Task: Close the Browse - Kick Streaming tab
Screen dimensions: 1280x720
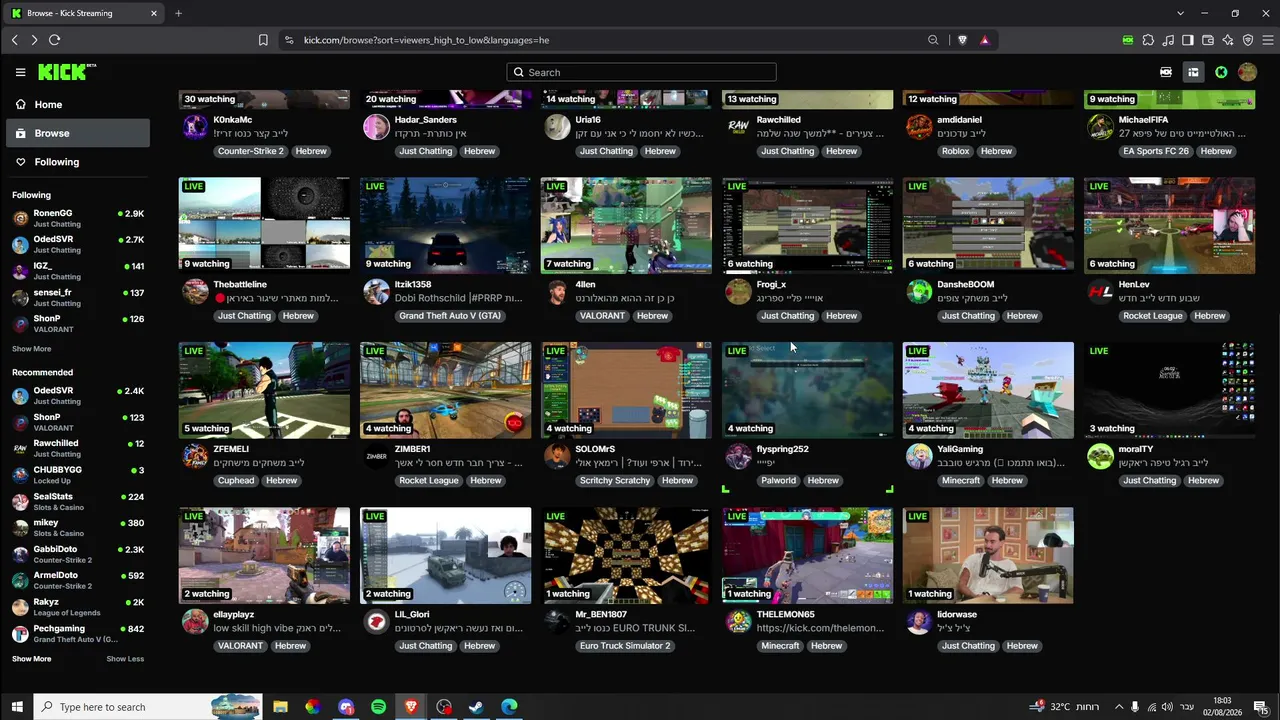Action: tap(154, 13)
